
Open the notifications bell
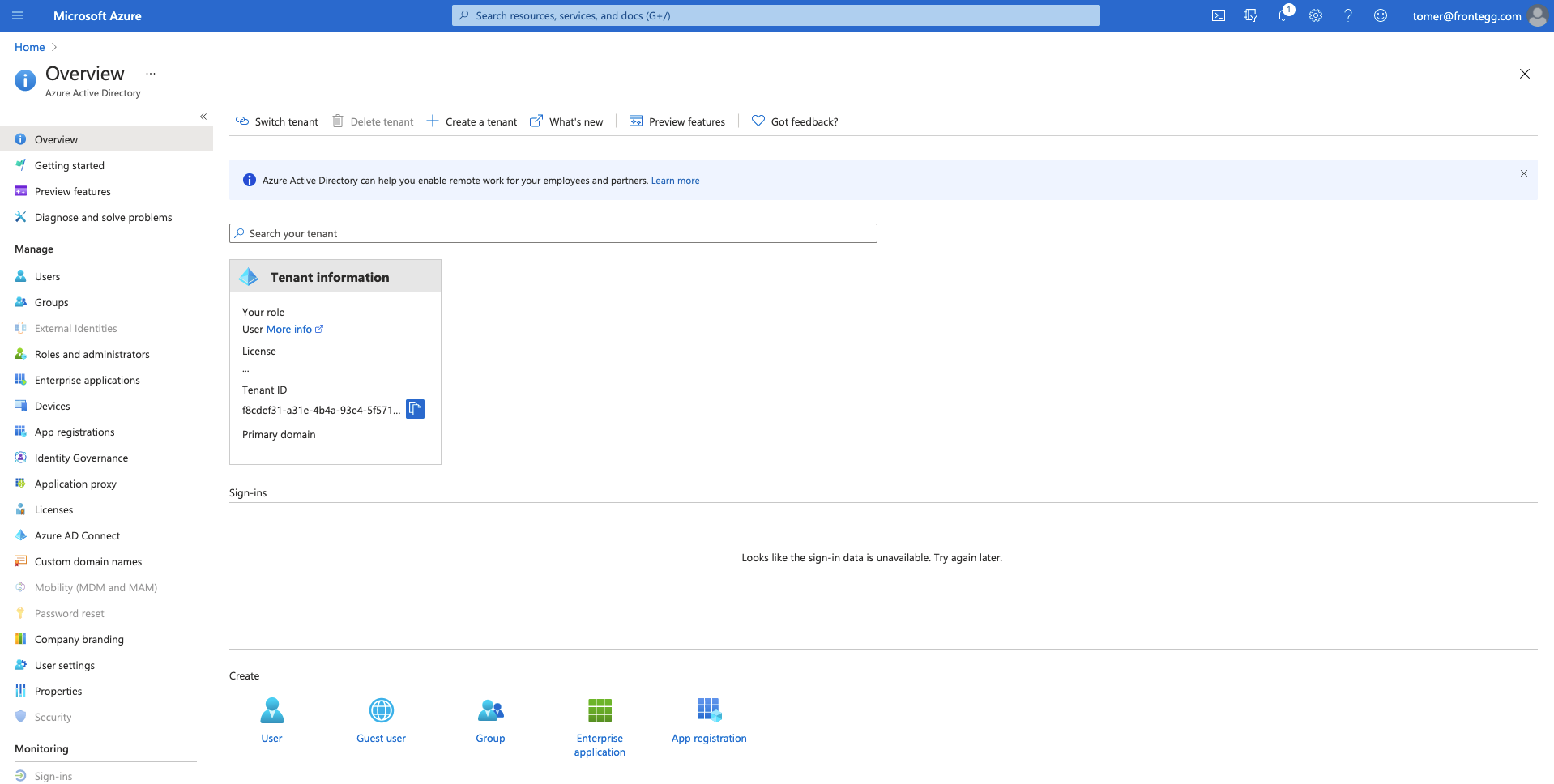click(1283, 15)
